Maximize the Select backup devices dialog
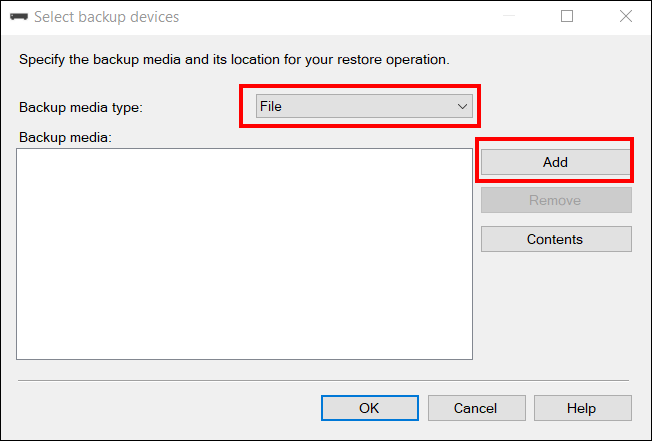The height and width of the screenshot is (441, 652). point(567,17)
